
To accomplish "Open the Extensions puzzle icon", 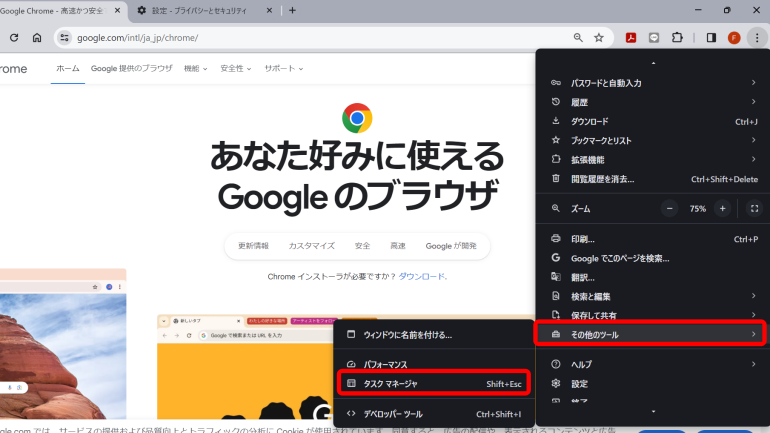I will tap(677, 38).
